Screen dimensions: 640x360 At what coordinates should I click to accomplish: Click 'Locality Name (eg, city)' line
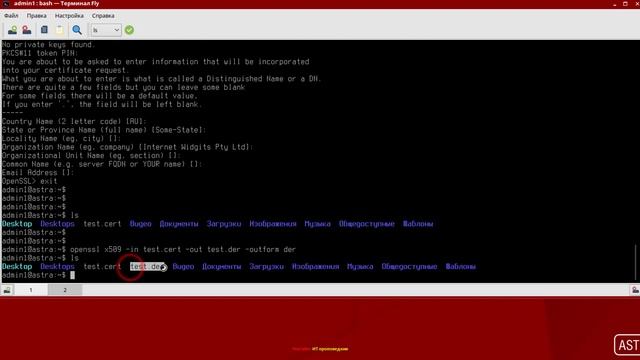(61, 138)
